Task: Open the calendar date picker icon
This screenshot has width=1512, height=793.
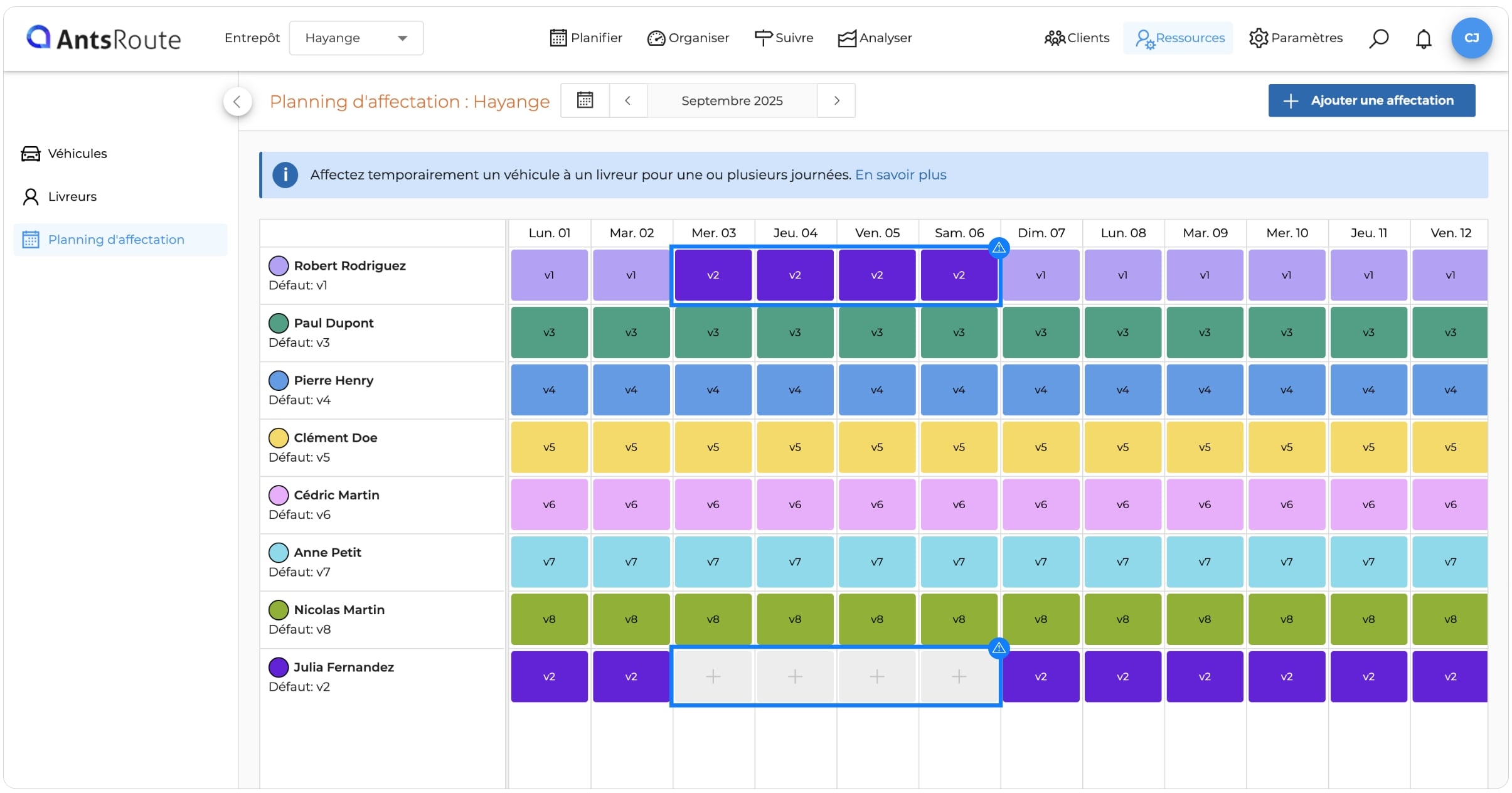Action: click(585, 100)
